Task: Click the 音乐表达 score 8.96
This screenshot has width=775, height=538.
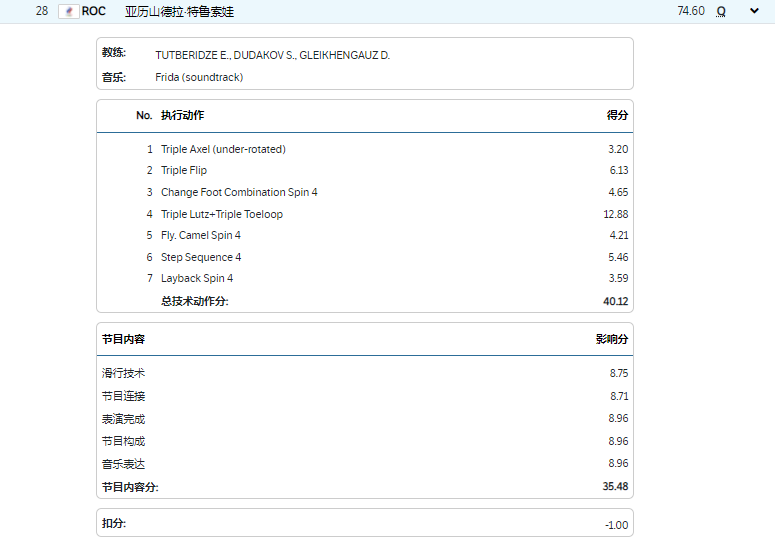Action: pyautogui.click(x=618, y=463)
